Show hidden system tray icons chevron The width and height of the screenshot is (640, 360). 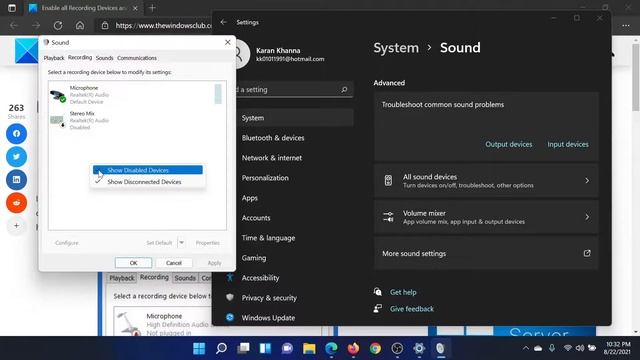pyautogui.click(x=526, y=348)
